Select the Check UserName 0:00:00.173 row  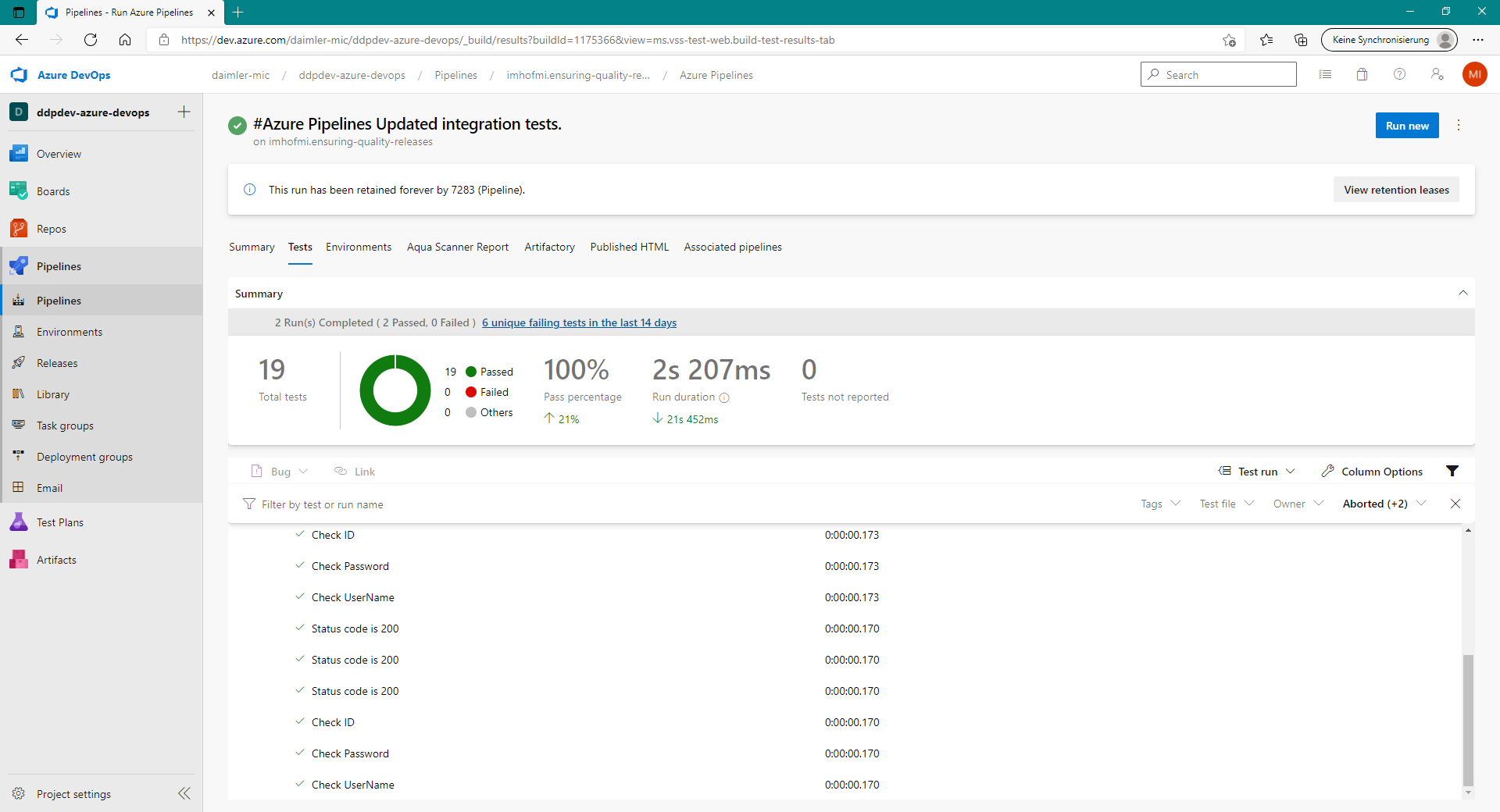tap(844, 597)
